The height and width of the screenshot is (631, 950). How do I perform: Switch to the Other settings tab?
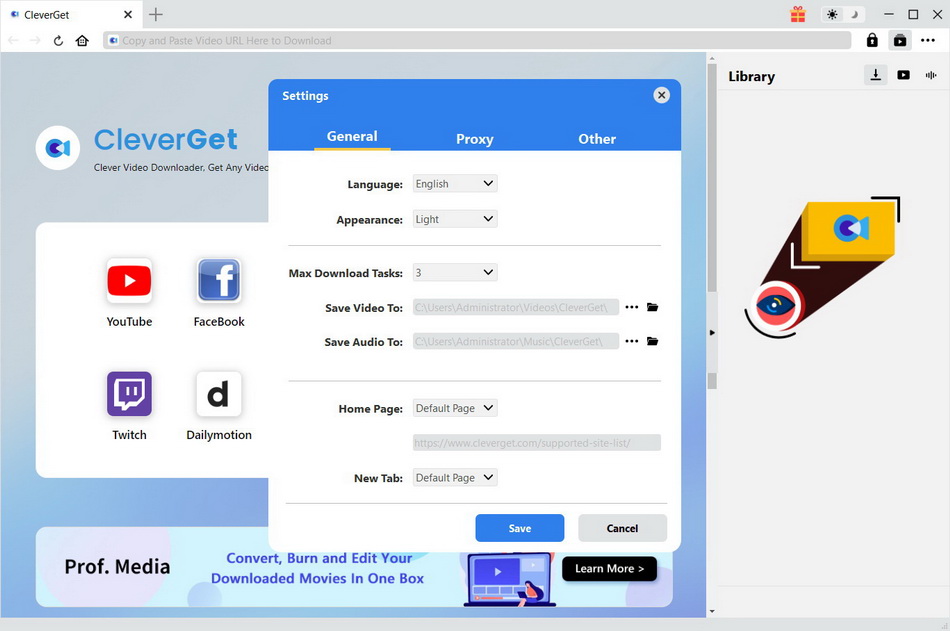click(x=597, y=139)
